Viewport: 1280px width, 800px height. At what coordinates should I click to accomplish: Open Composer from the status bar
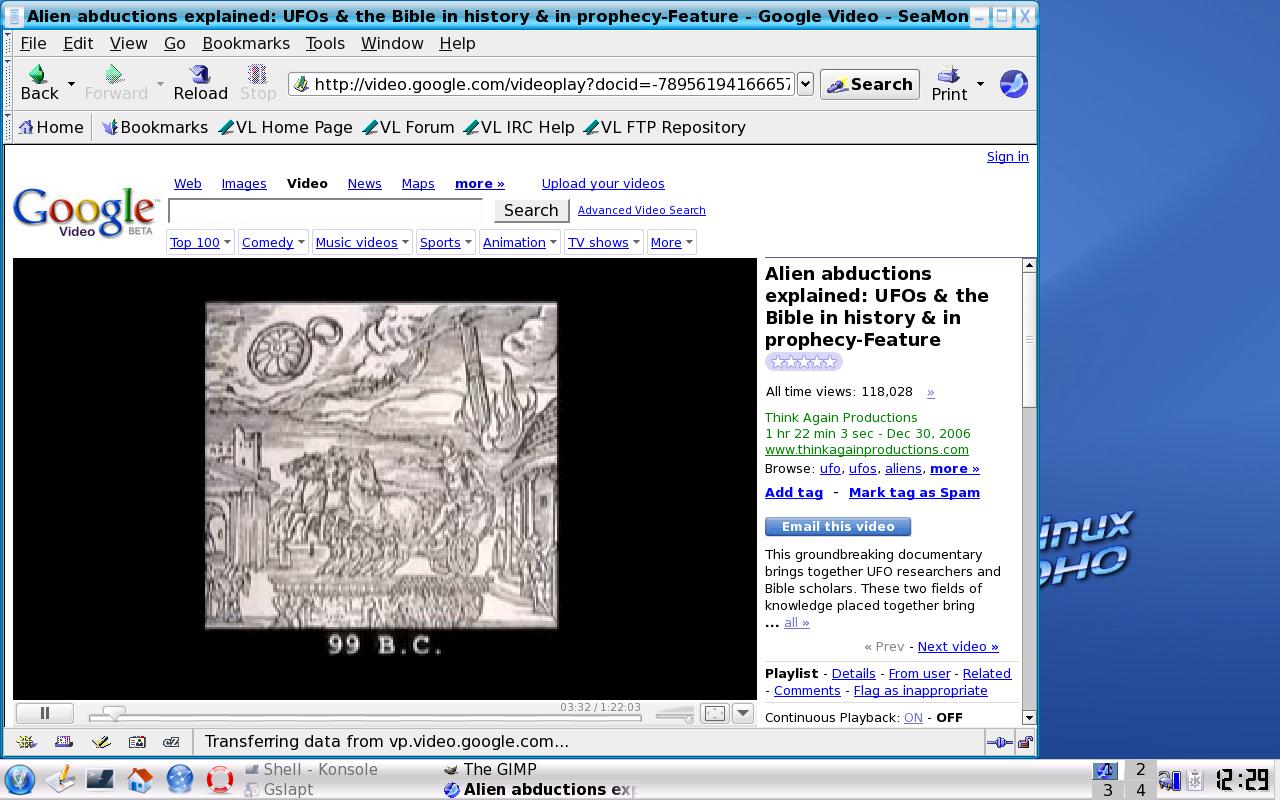[100, 742]
